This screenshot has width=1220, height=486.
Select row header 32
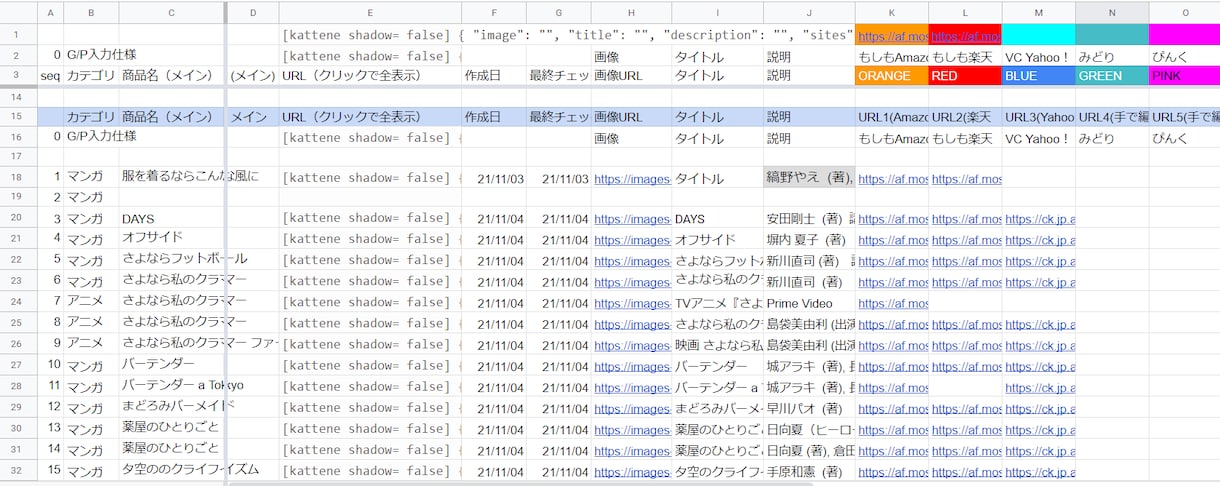tap(18, 470)
